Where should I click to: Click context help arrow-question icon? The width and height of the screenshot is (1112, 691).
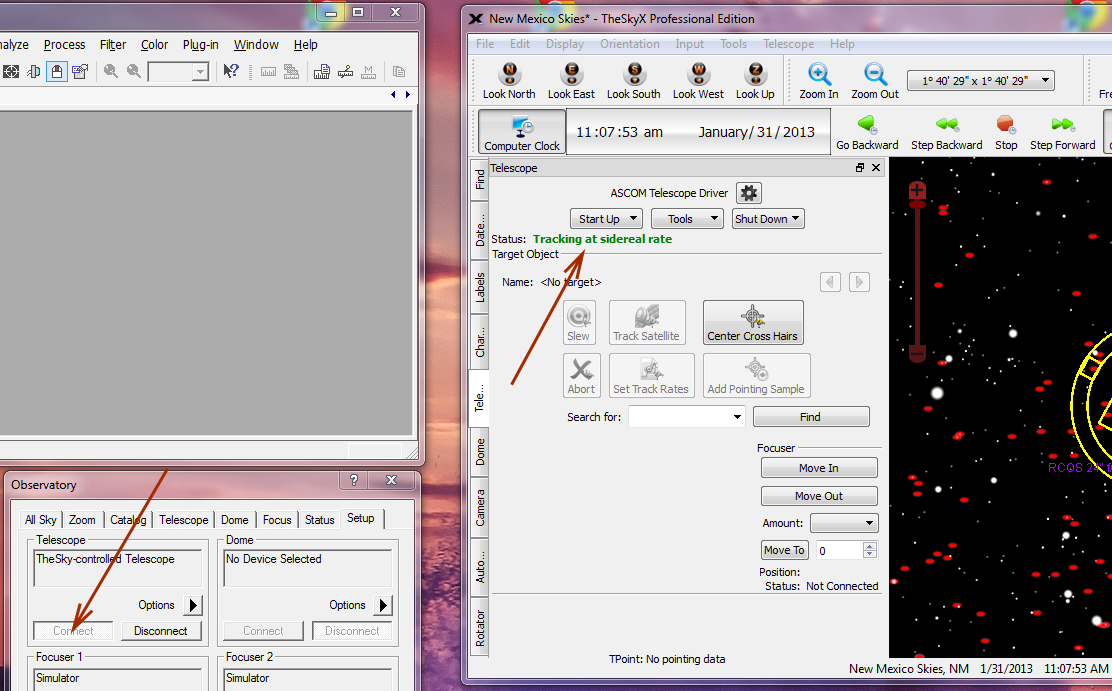point(231,72)
